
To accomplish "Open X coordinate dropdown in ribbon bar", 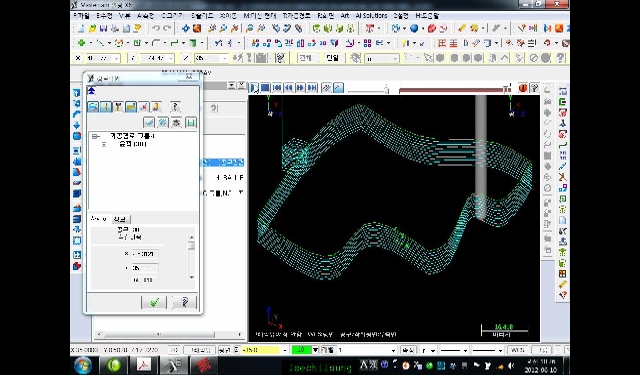I will pyautogui.click(x=117, y=58).
